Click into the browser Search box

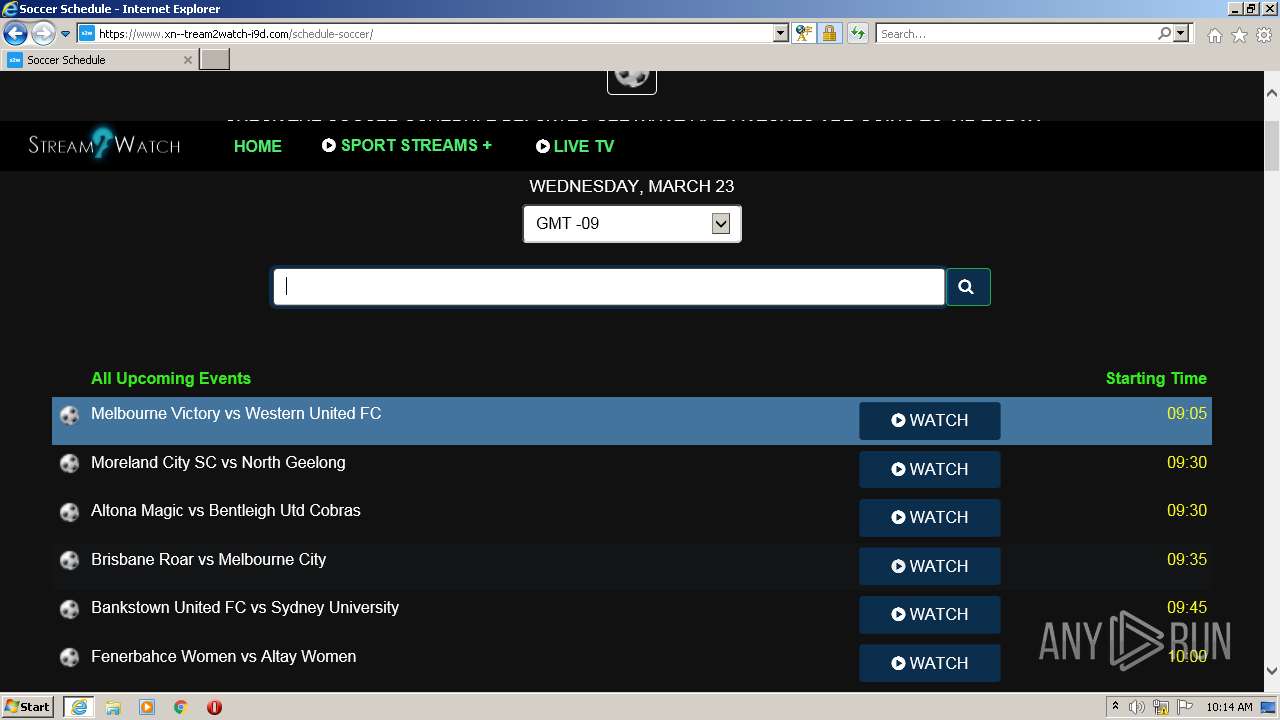[x=1016, y=33]
